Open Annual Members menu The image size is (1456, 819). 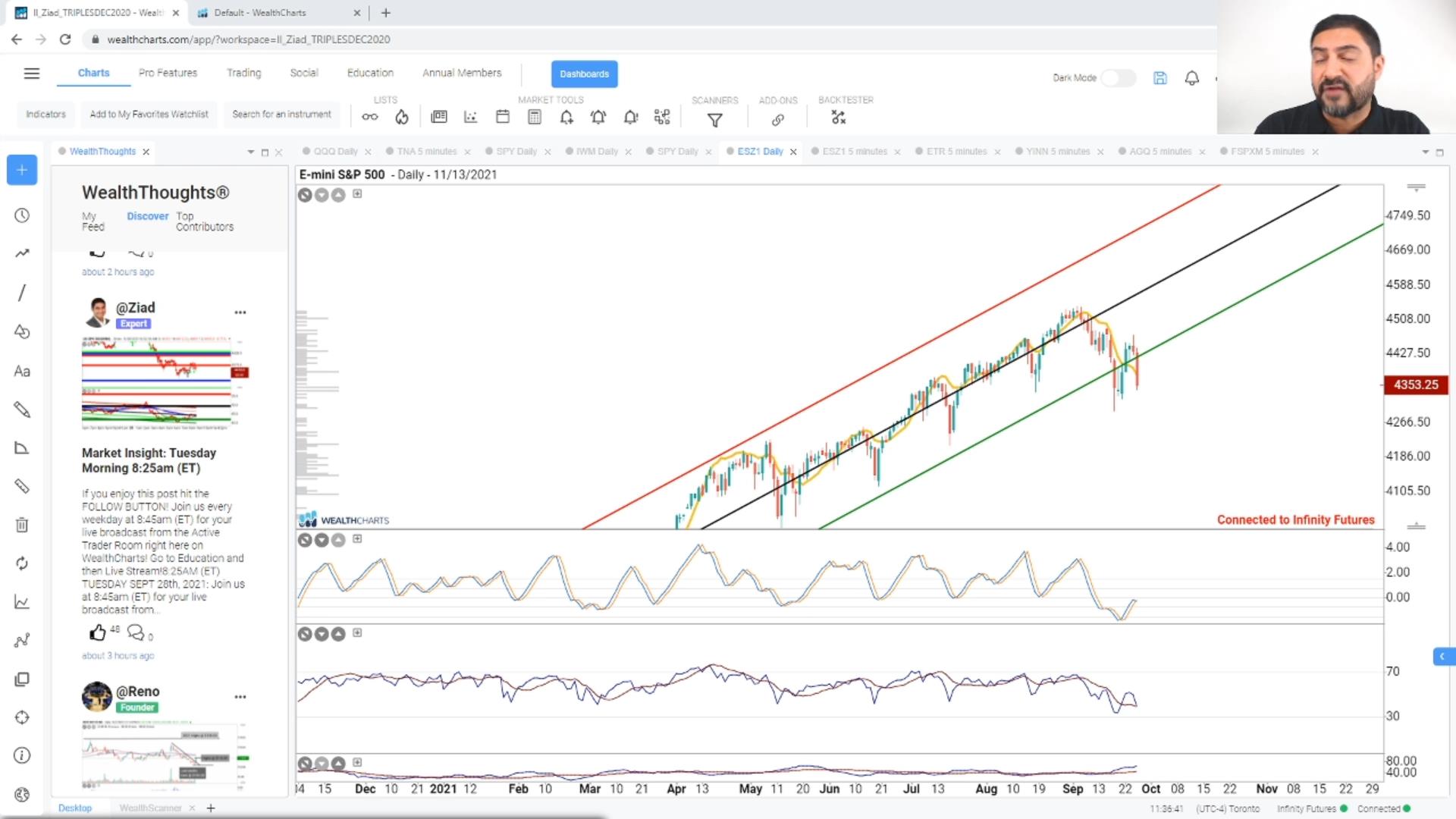(x=462, y=73)
